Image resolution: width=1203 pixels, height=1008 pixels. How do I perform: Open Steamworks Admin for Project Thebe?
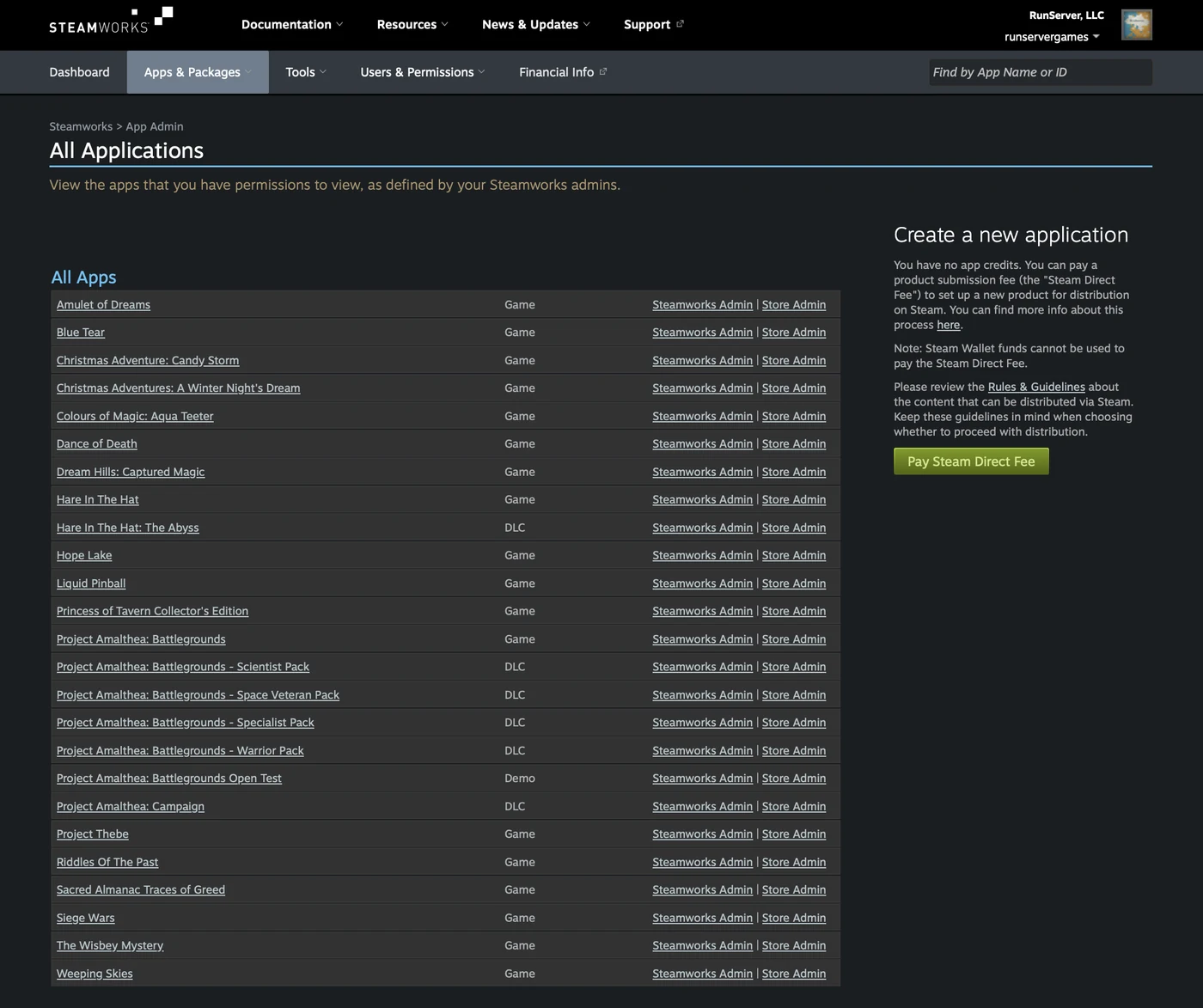pyautogui.click(x=702, y=834)
